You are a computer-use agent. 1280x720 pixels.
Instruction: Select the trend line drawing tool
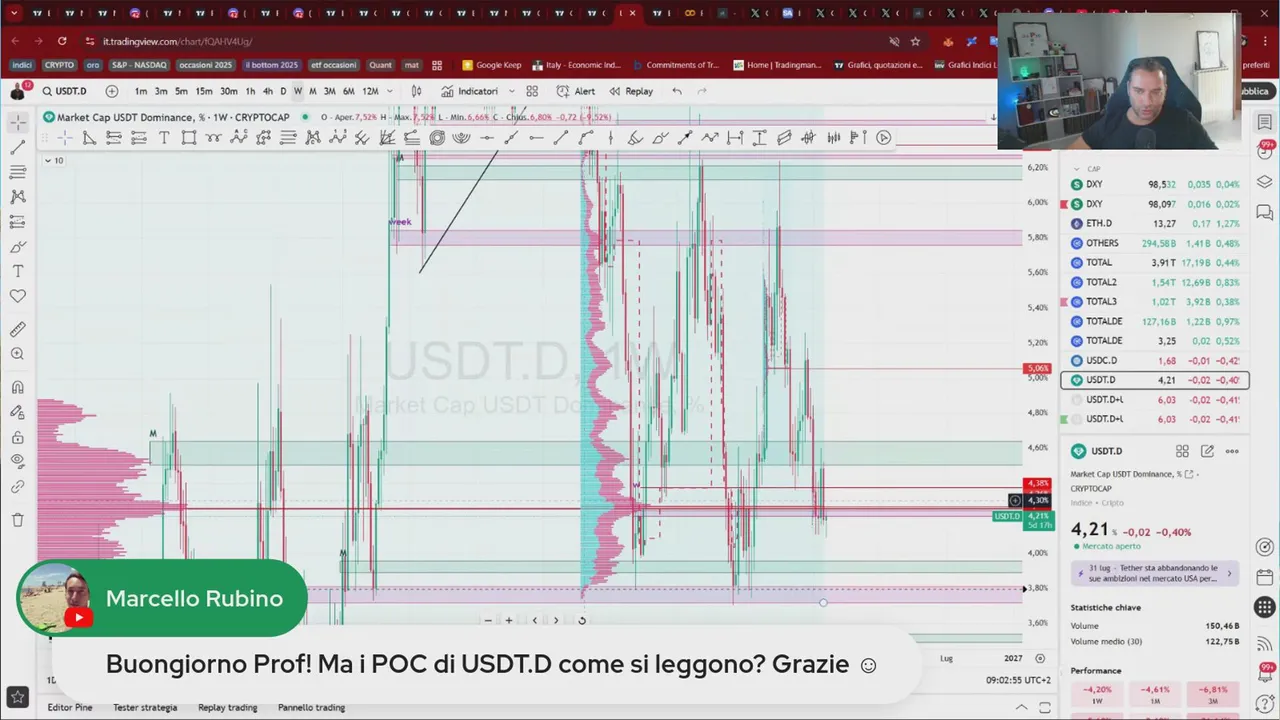[18, 147]
